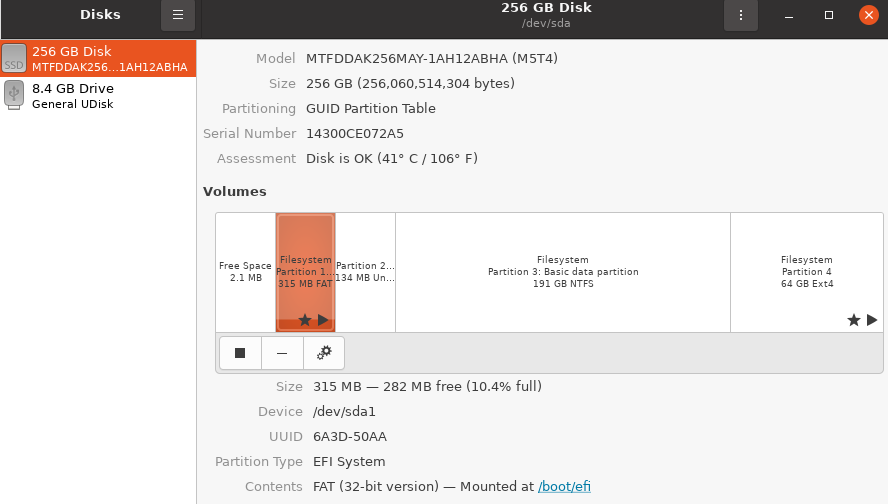
Task: Maximize the Disks window
Action: tap(829, 15)
